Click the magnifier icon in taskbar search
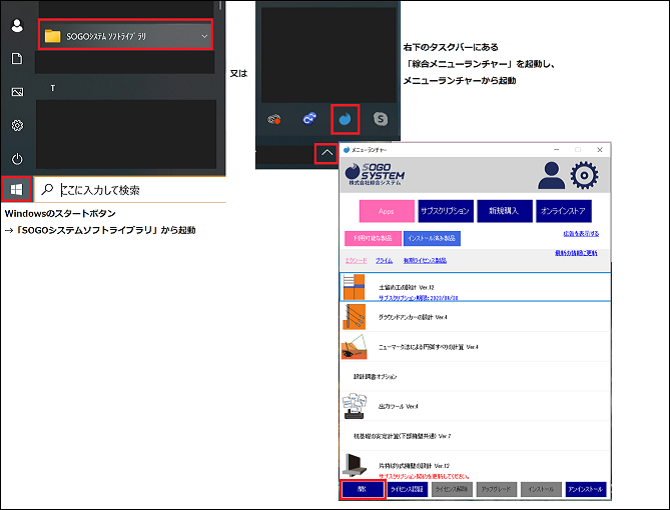The width and height of the screenshot is (670, 510). [x=47, y=189]
